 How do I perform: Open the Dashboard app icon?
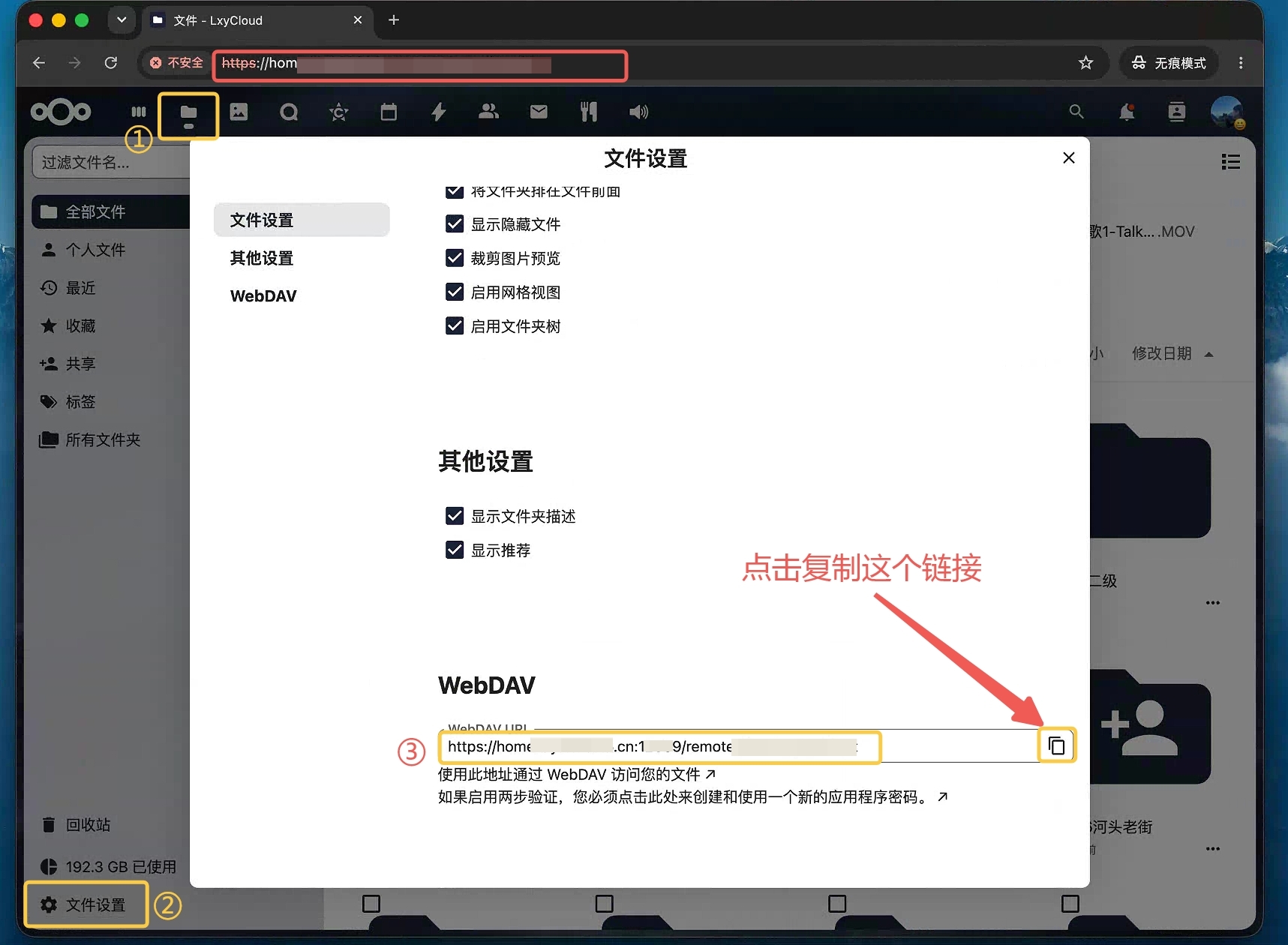pyautogui.click(x=139, y=112)
